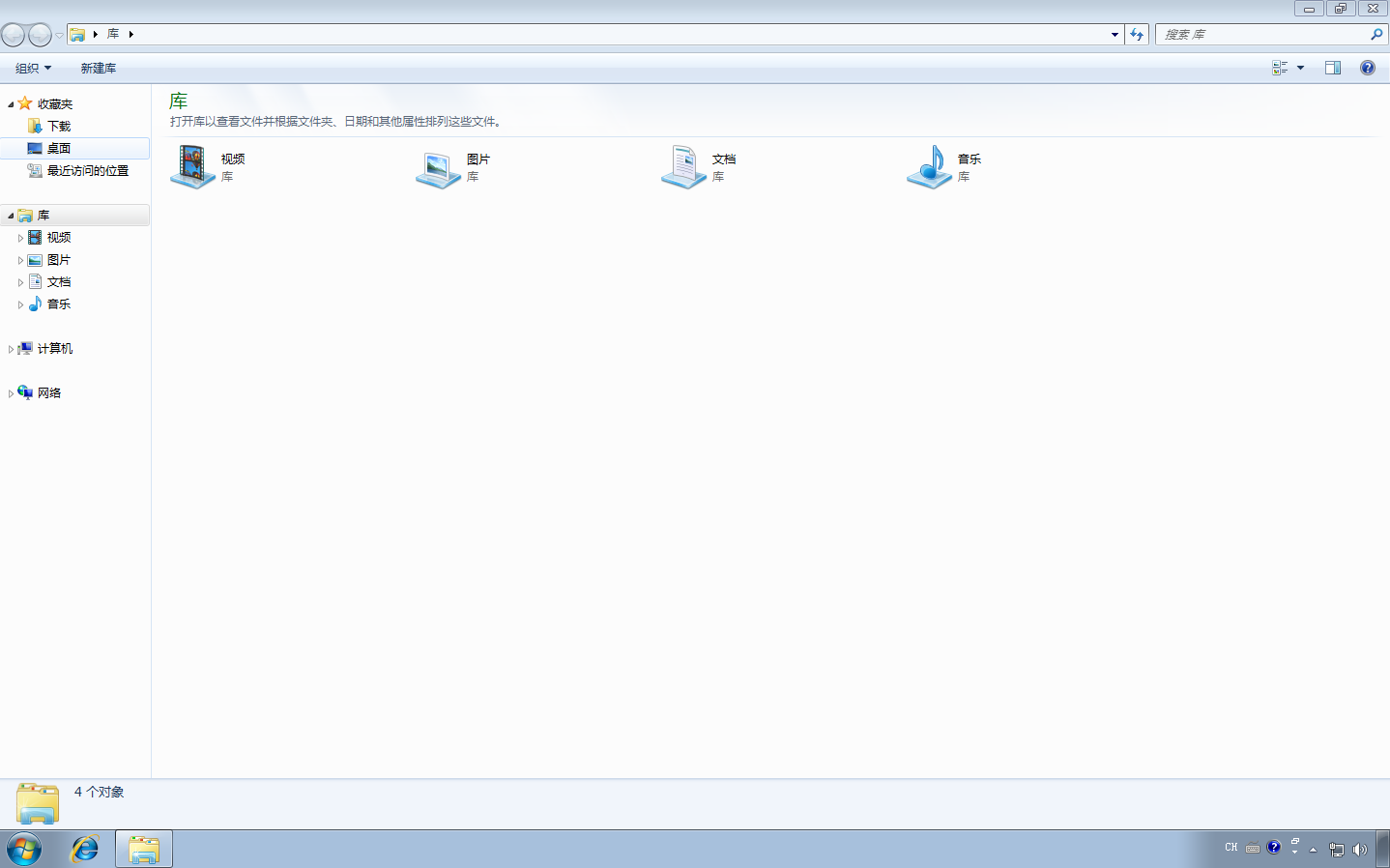Click the folder icon in the address bar
The height and width of the screenshot is (868, 1390).
77,35
